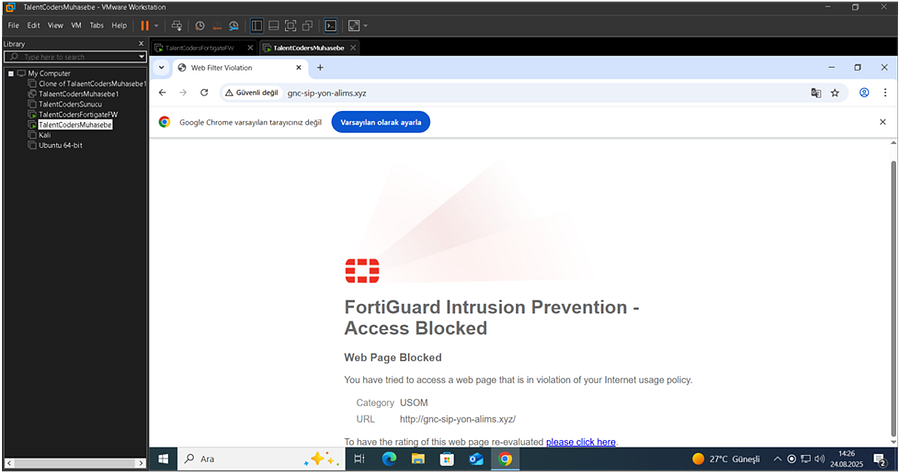Open the power options dropdown arrow
The height and width of the screenshot is (473, 900).
(156, 26)
